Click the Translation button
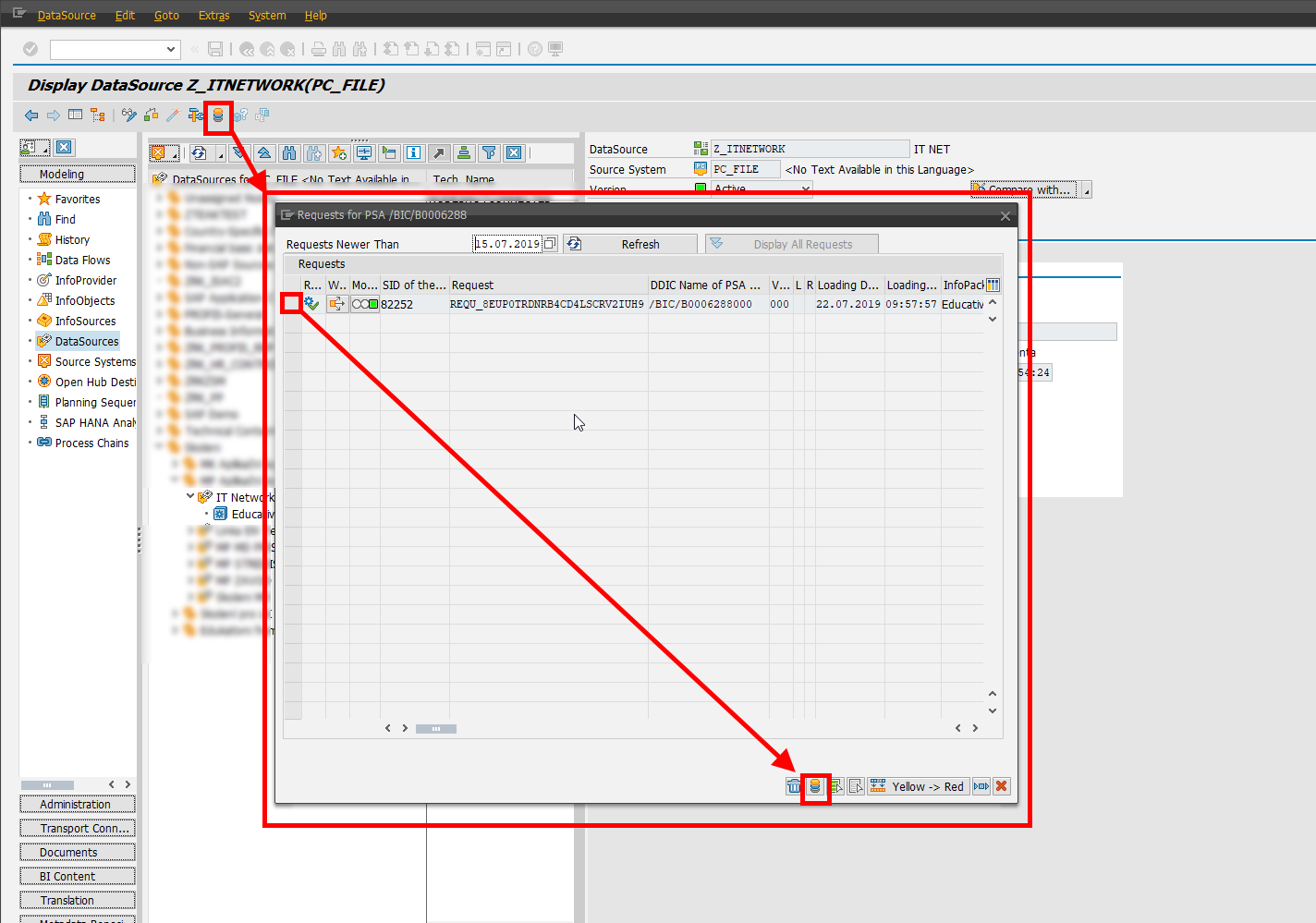 point(78,900)
